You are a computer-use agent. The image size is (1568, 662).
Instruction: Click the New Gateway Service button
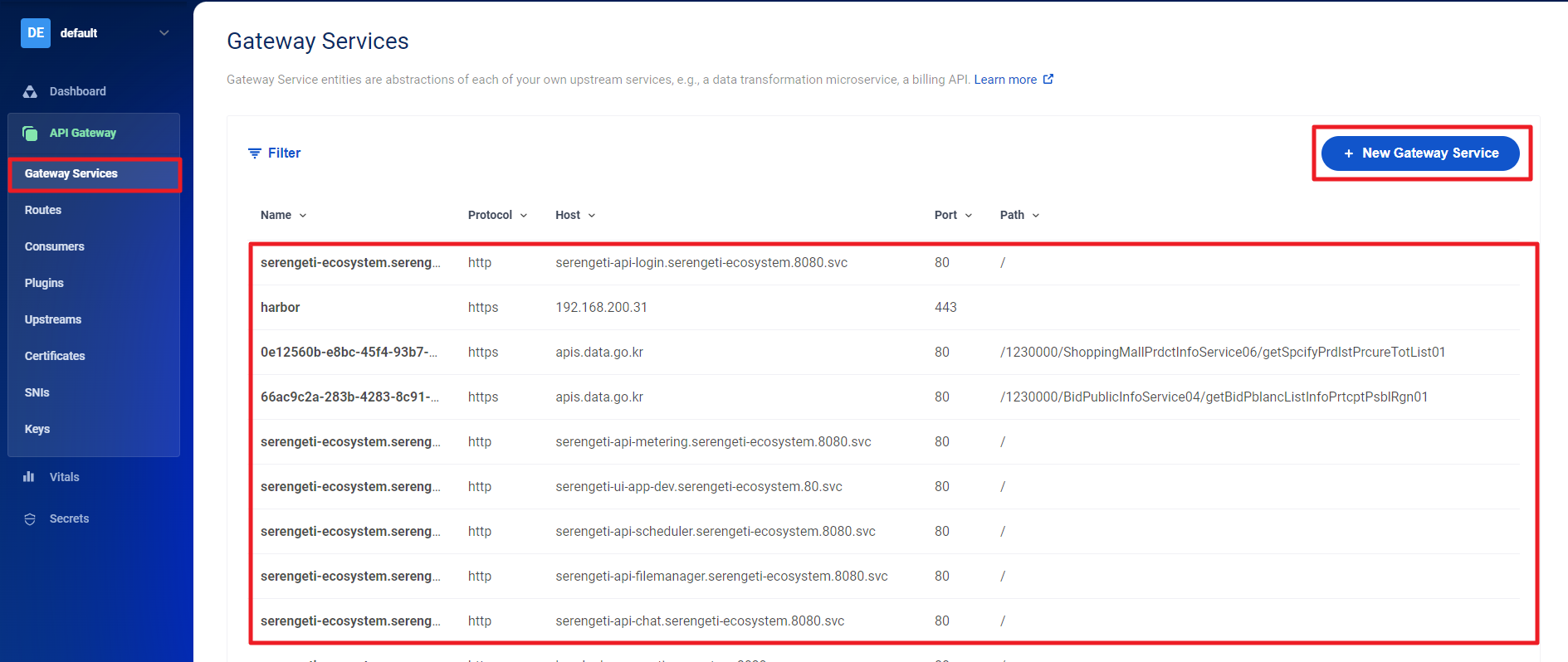click(x=1420, y=153)
